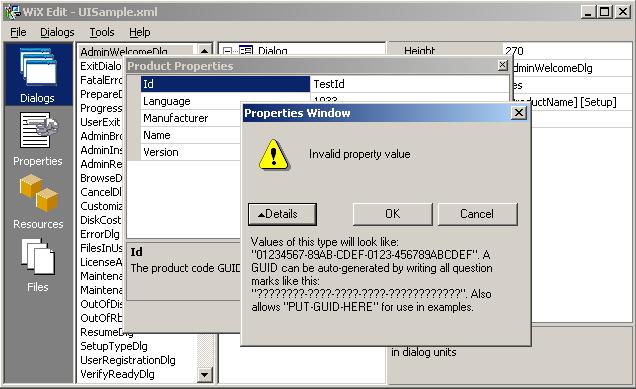Select ExitDialog in dialog list

[x=101, y=66]
